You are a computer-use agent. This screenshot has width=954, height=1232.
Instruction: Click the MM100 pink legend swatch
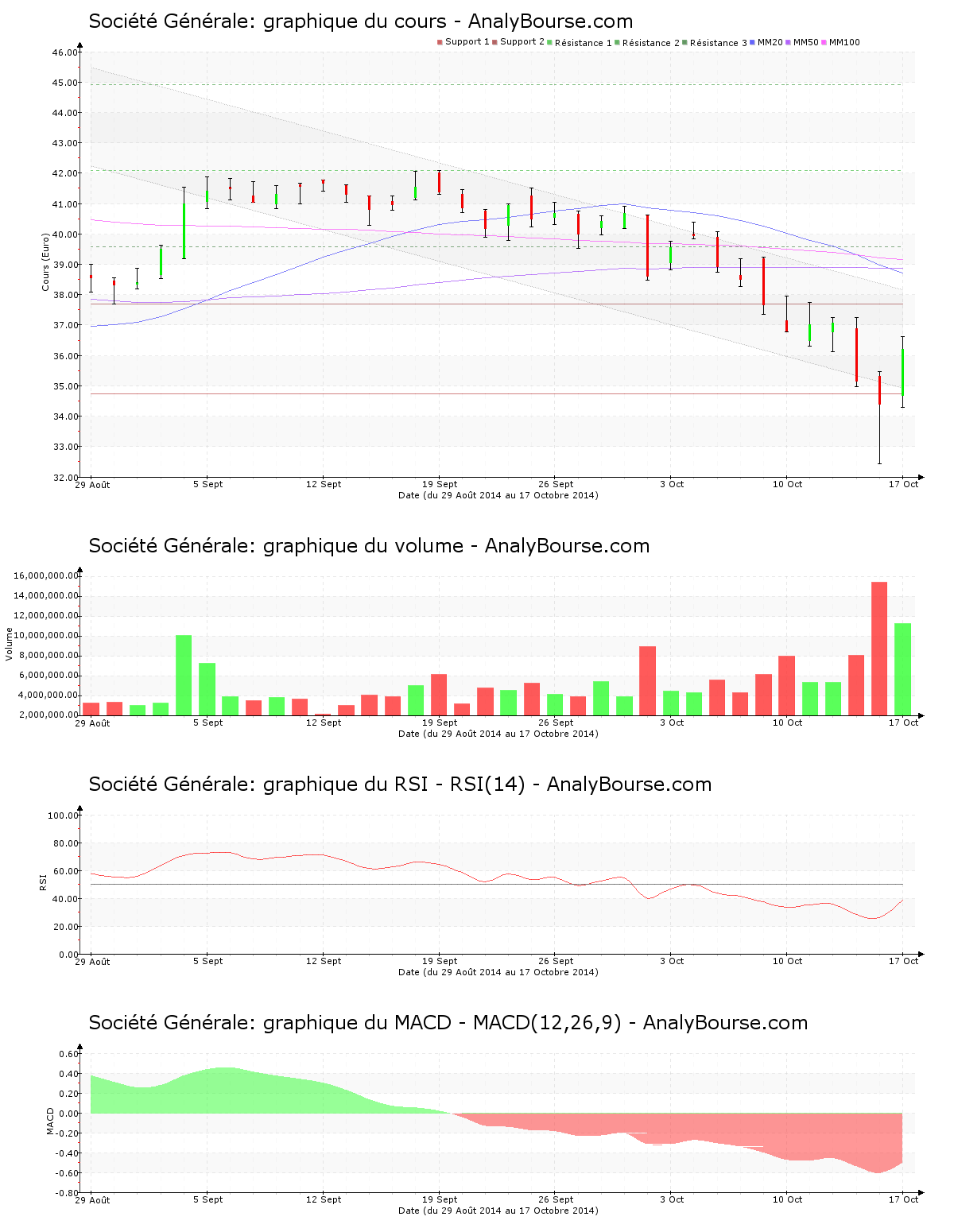tap(824, 42)
